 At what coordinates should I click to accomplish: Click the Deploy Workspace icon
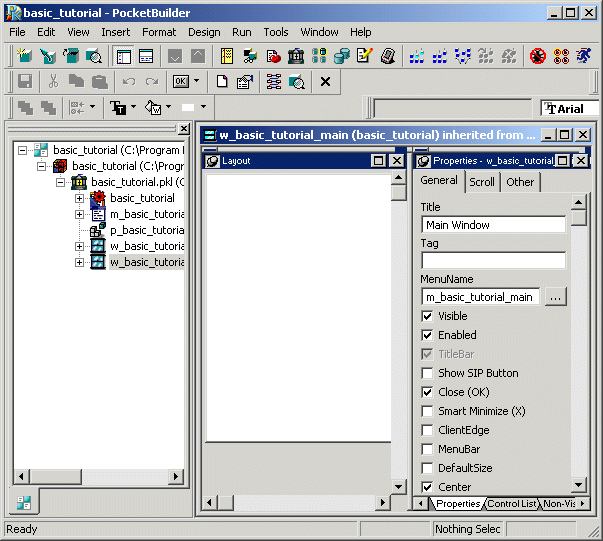[463, 56]
